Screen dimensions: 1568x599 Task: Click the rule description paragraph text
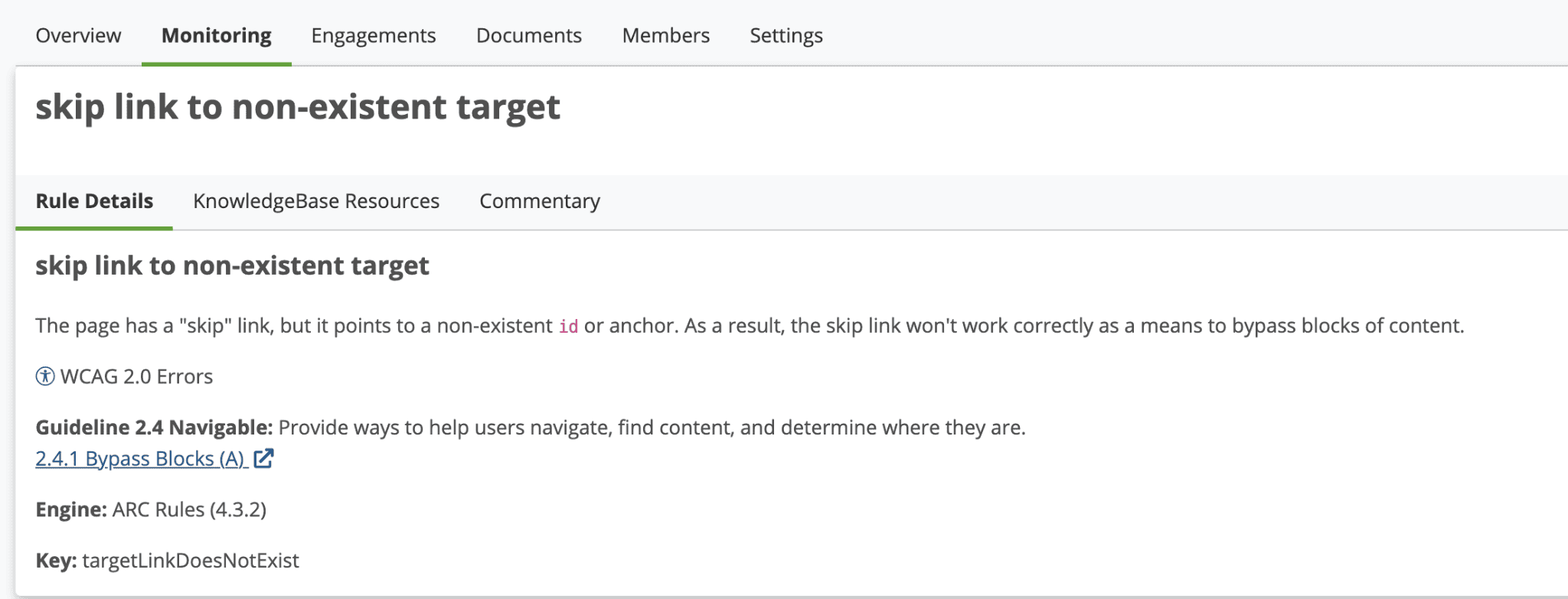(x=842, y=326)
